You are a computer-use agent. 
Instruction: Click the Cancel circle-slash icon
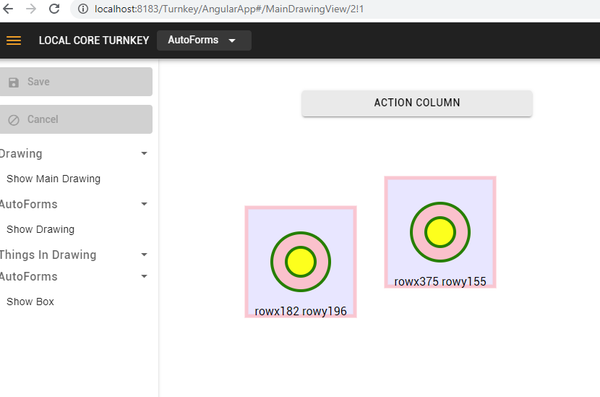(x=14, y=120)
